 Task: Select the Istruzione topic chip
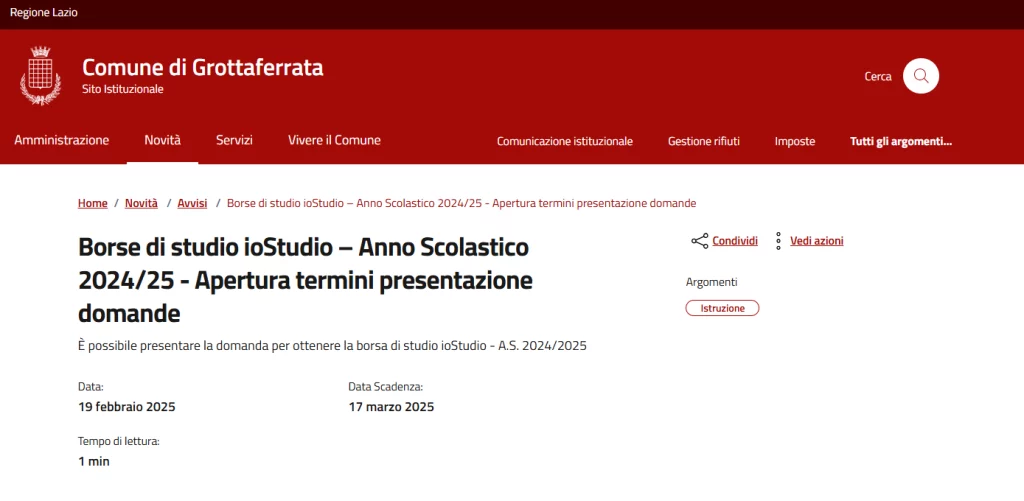pos(722,308)
